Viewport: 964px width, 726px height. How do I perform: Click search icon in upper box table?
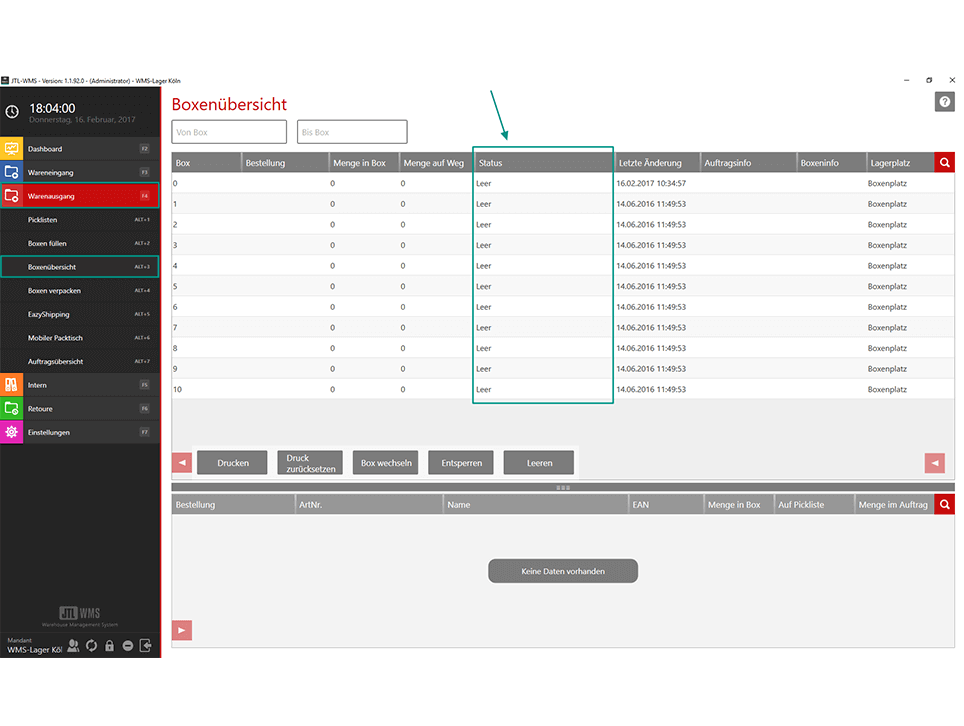[944, 163]
